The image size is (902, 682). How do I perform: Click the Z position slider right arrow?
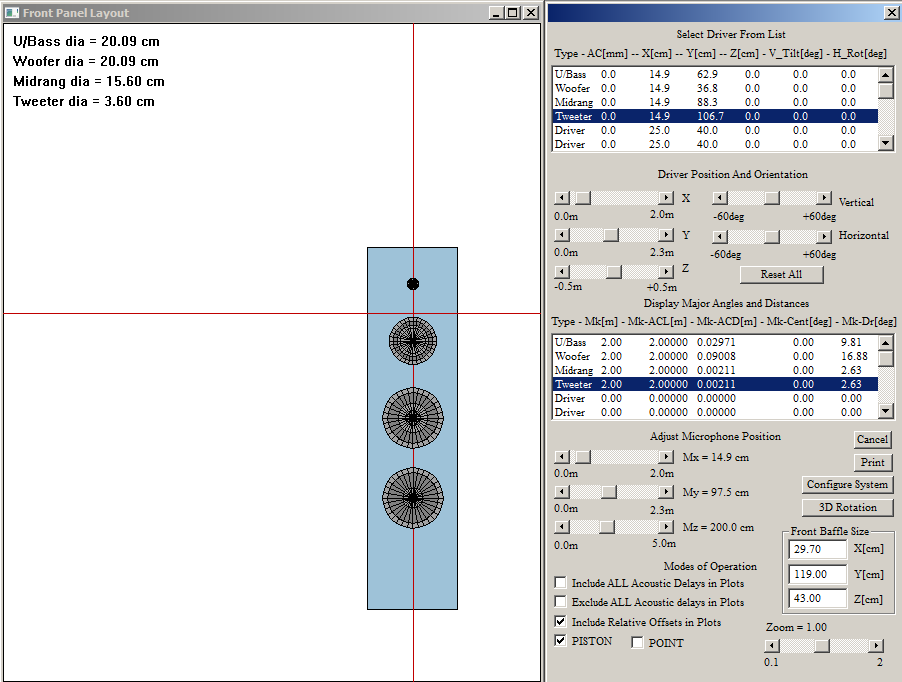(666, 271)
